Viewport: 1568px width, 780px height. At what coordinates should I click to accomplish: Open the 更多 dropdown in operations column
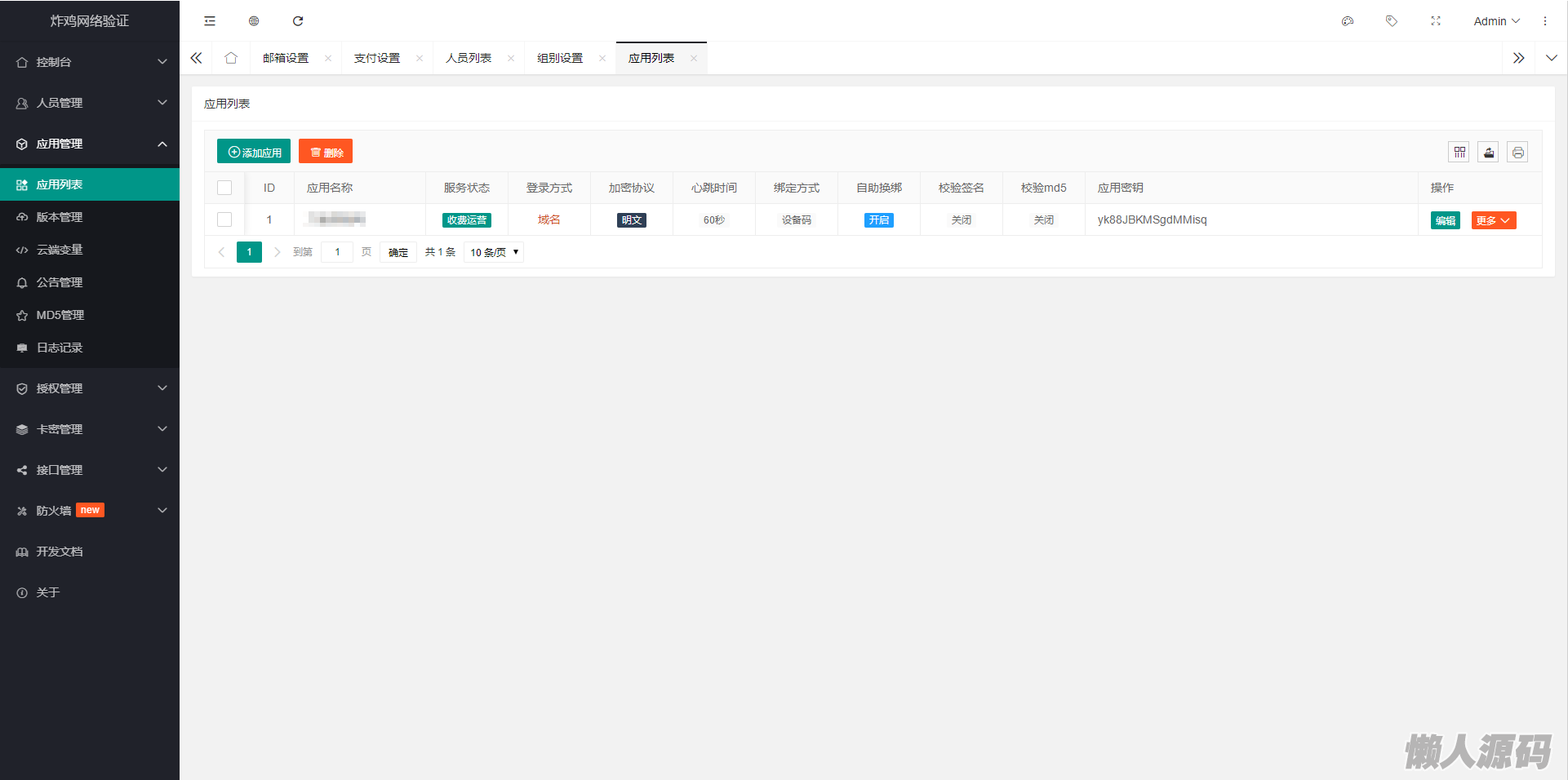tap(1493, 220)
